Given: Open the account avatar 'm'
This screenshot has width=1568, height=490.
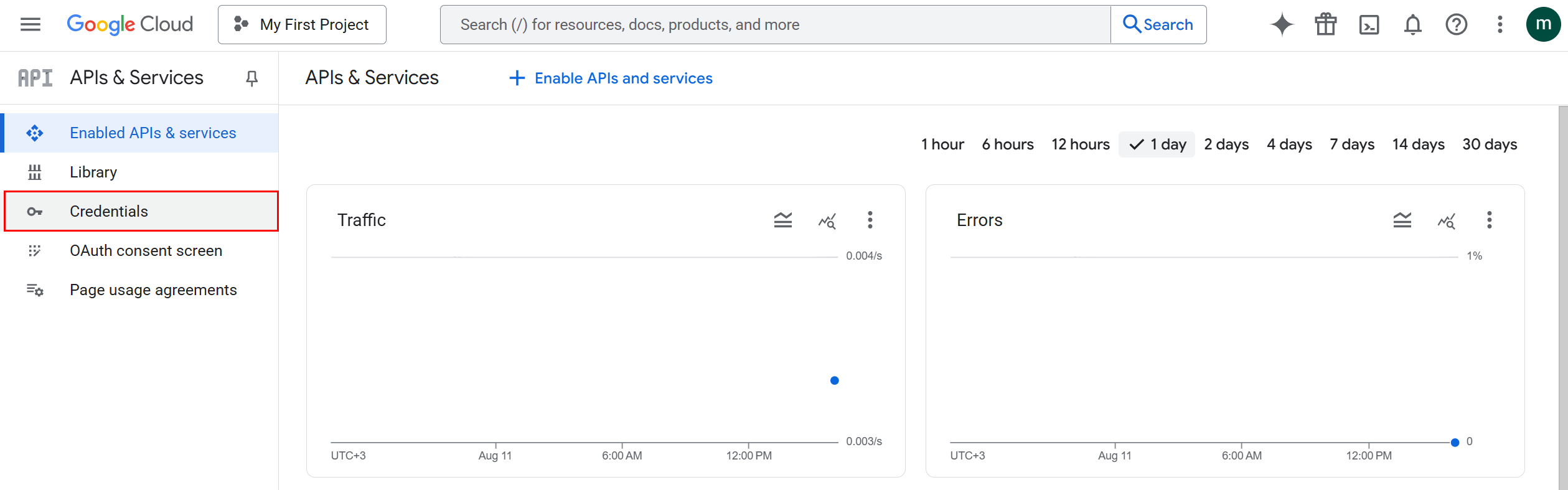Looking at the screenshot, I should point(1544,24).
